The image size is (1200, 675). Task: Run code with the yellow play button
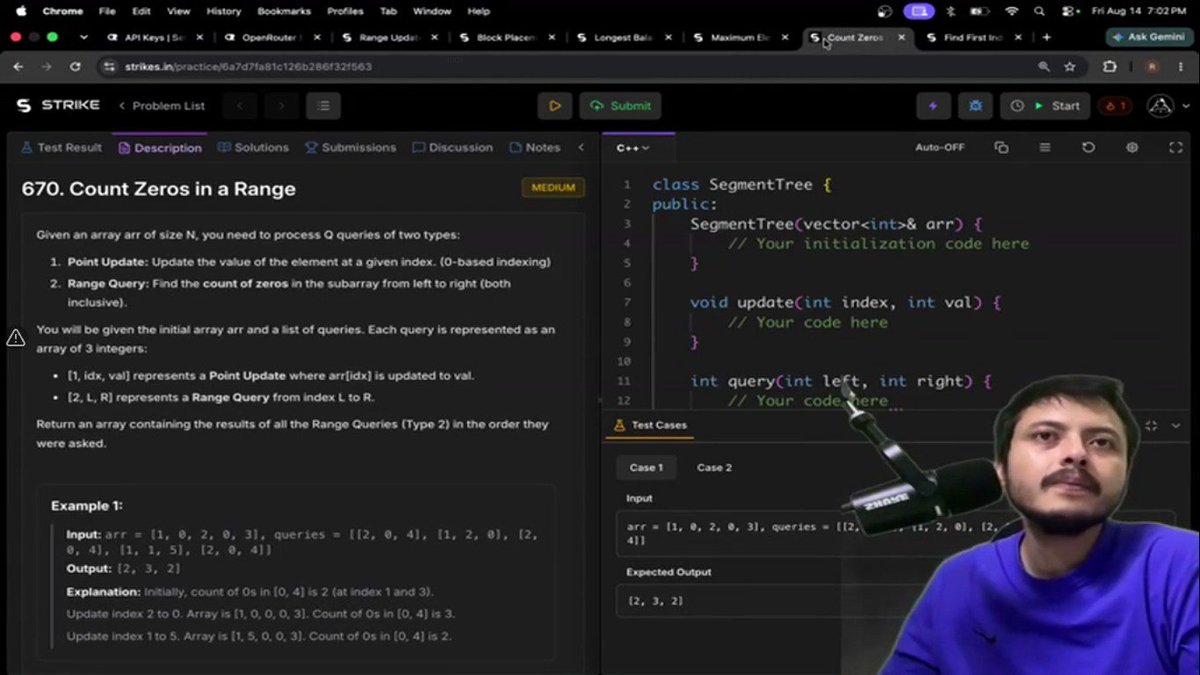(554, 106)
